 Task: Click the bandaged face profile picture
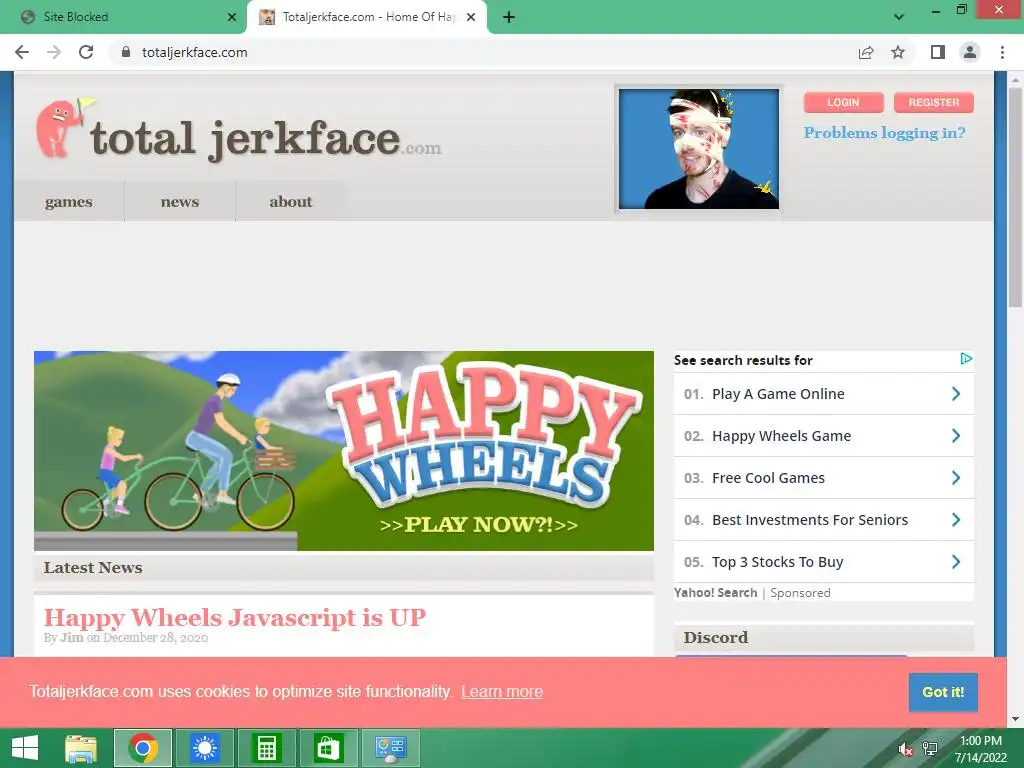[699, 149]
